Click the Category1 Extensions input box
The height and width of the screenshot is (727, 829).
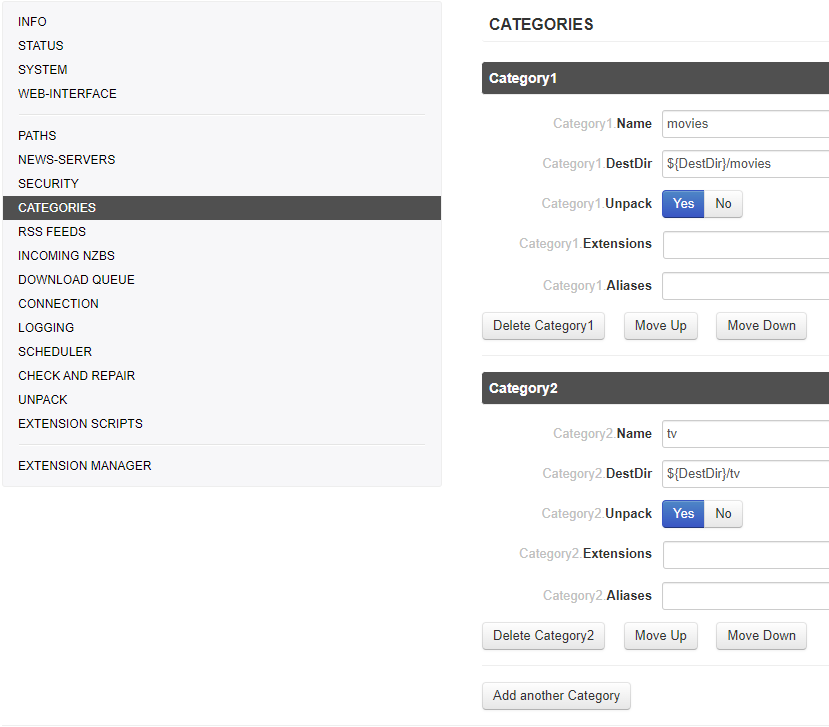coord(745,245)
